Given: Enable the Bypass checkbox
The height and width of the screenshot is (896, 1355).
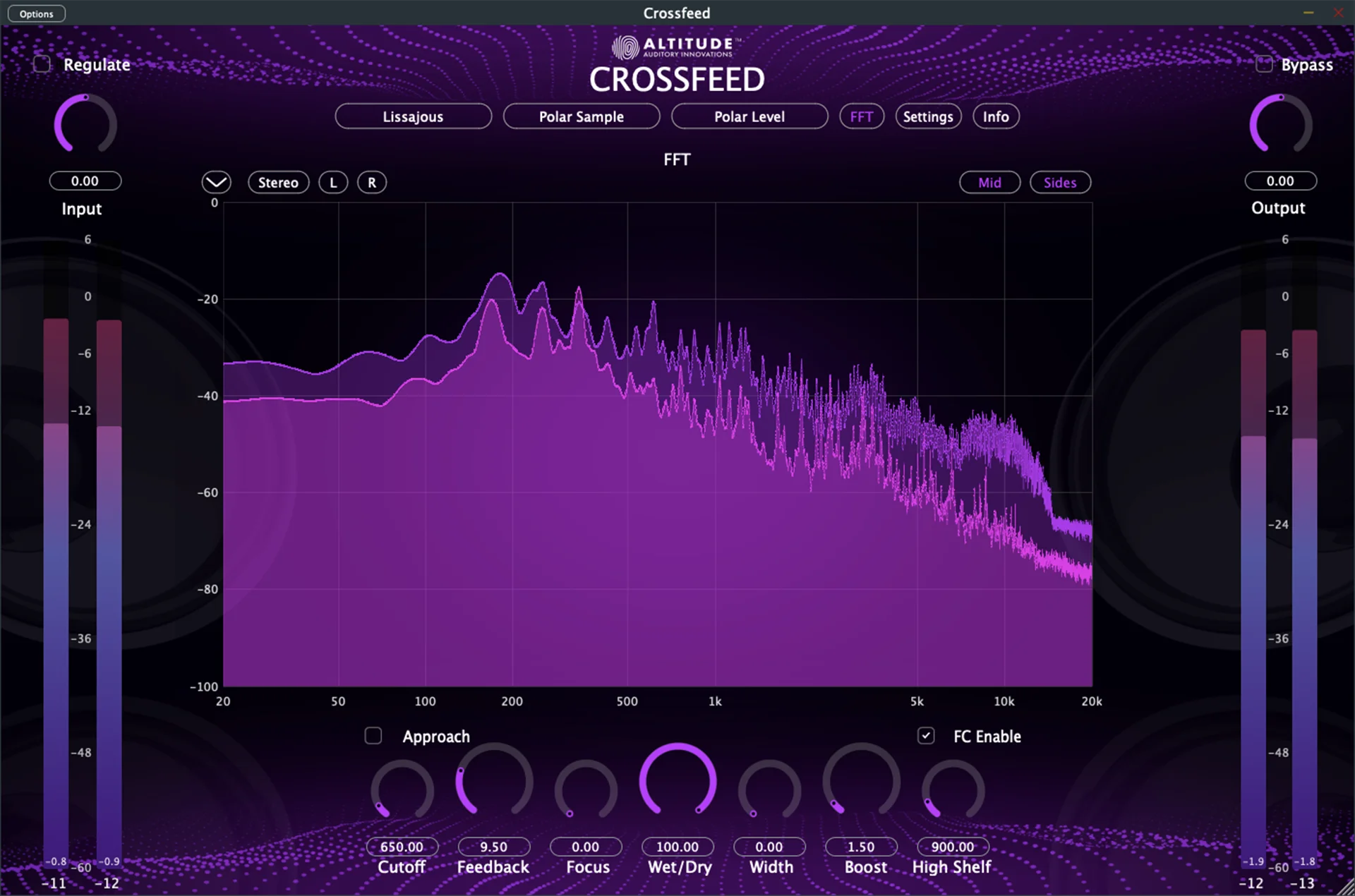Looking at the screenshot, I should click(1264, 63).
